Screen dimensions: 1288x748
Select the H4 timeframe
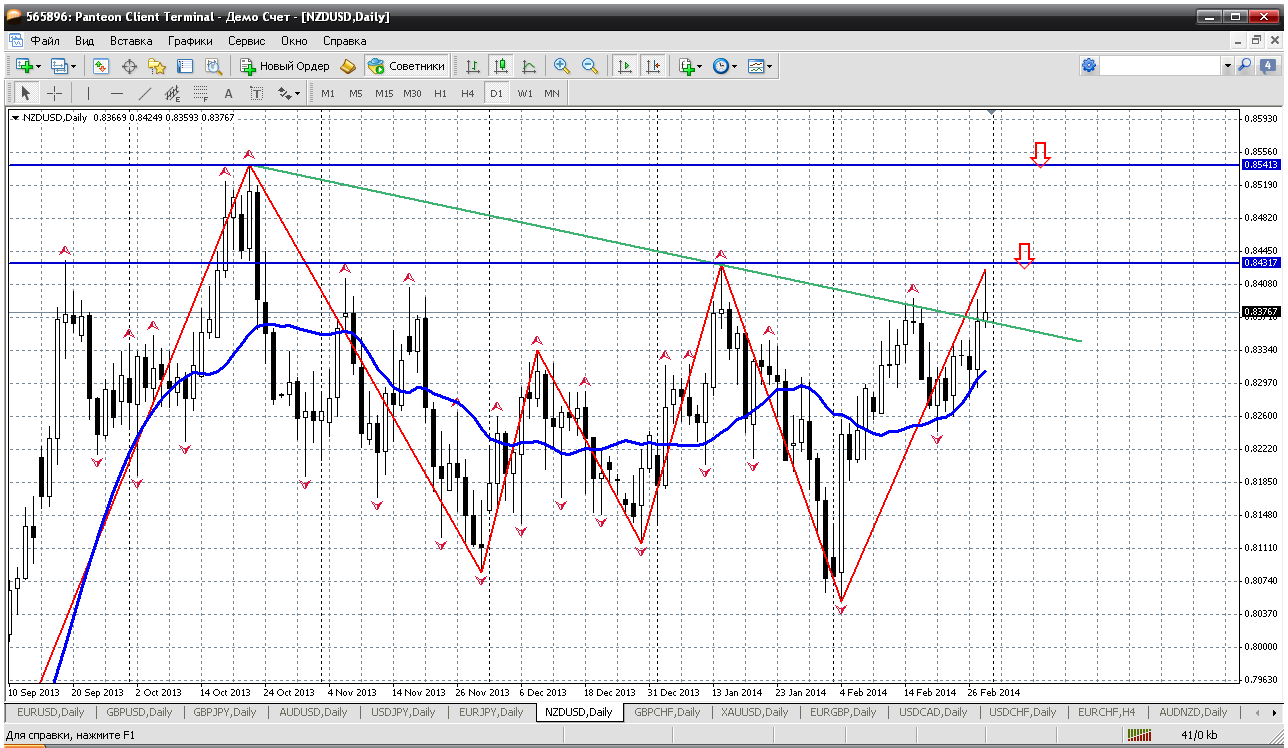[467, 93]
